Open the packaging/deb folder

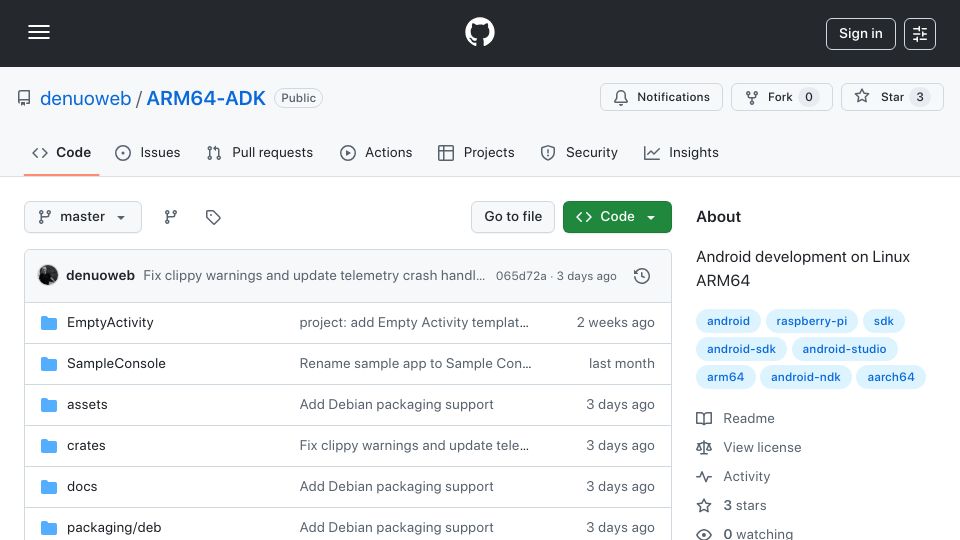tap(114, 528)
